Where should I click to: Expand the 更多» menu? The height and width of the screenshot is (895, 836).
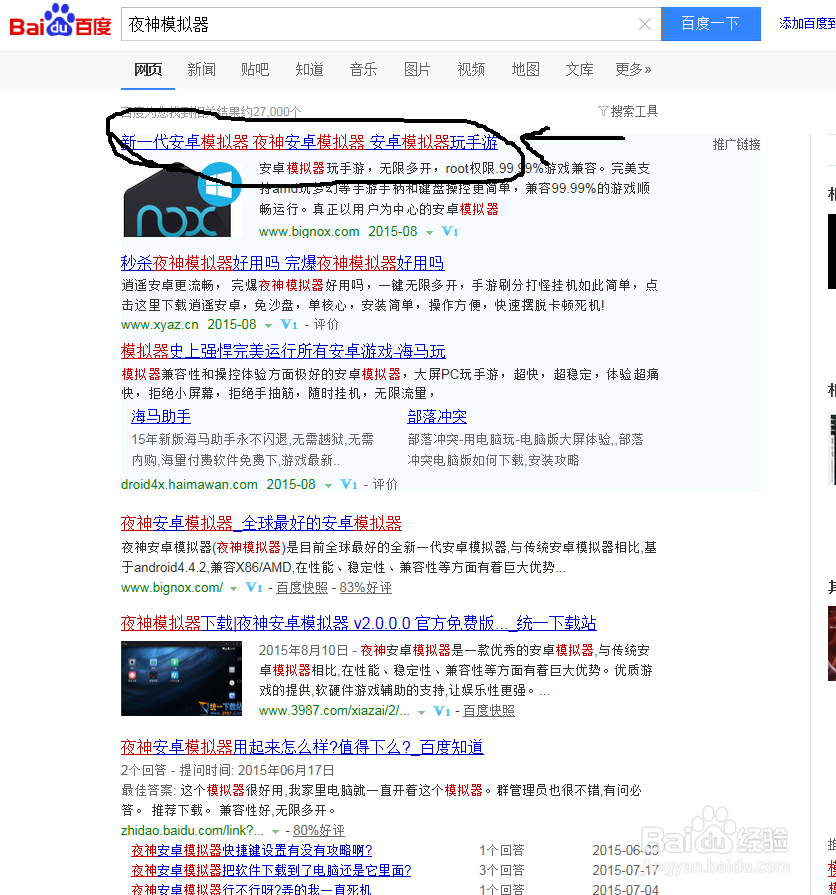tap(633, 70)
